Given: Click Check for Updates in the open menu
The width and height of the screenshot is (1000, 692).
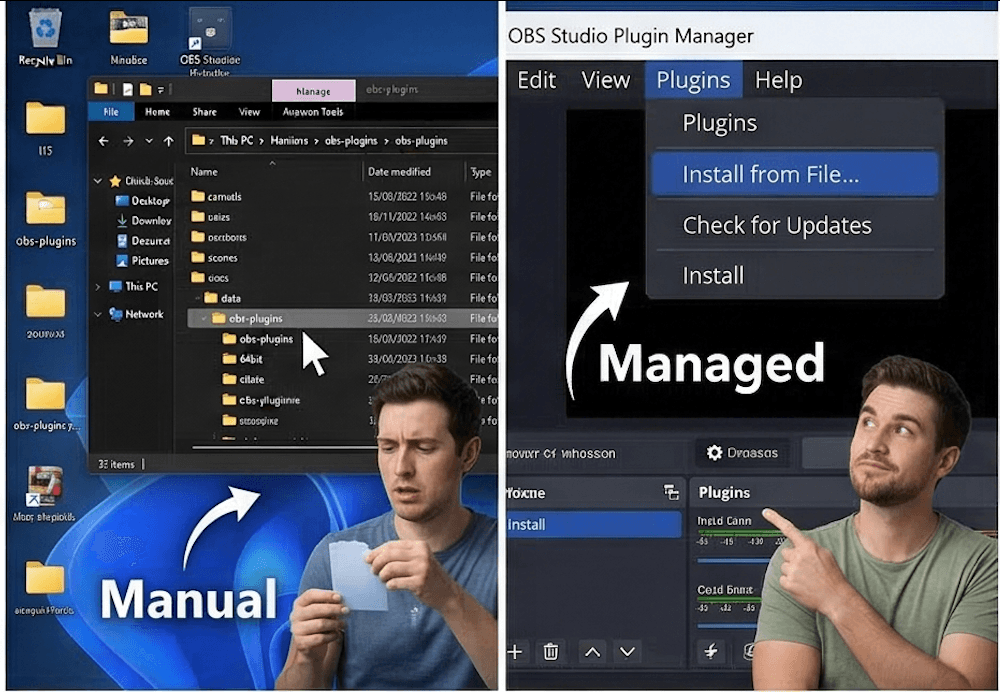Looking at the screenshot, I should (778, 225).
